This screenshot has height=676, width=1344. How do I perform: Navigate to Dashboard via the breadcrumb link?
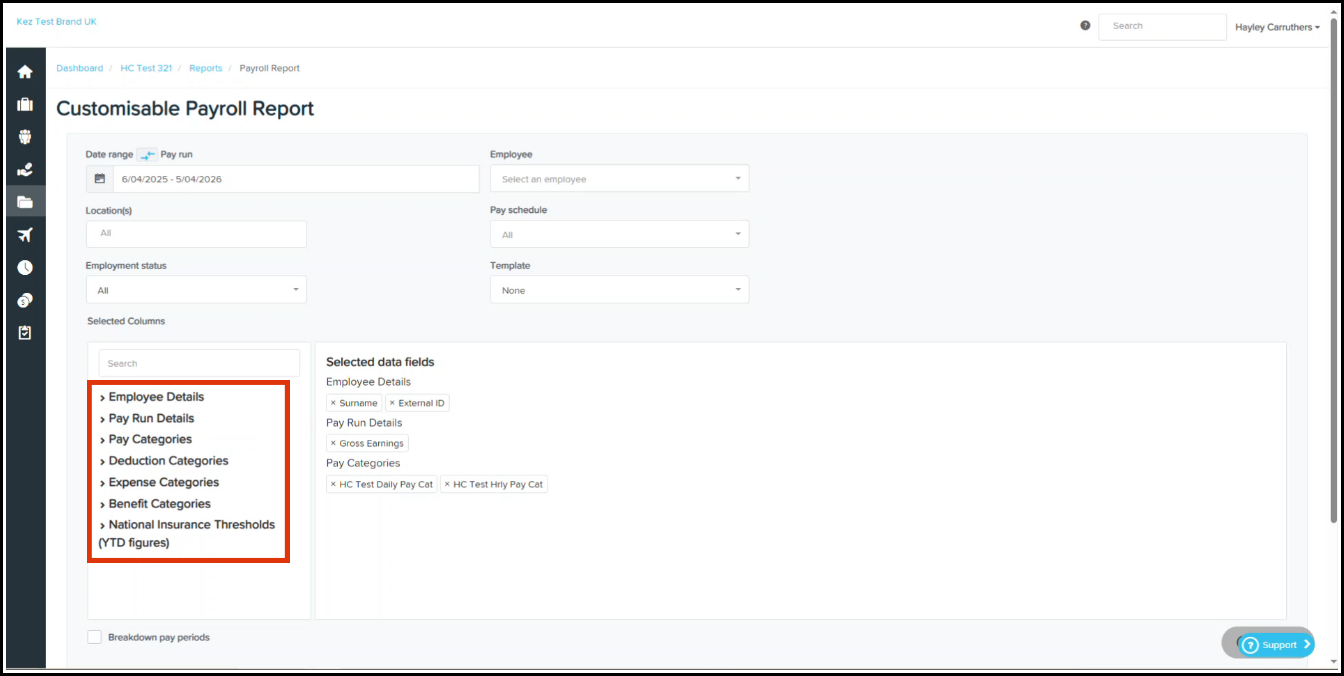click(80, 68)
